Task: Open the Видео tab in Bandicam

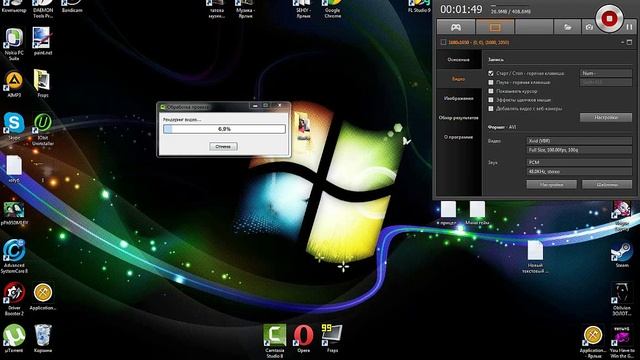Action: pos(458,79)
